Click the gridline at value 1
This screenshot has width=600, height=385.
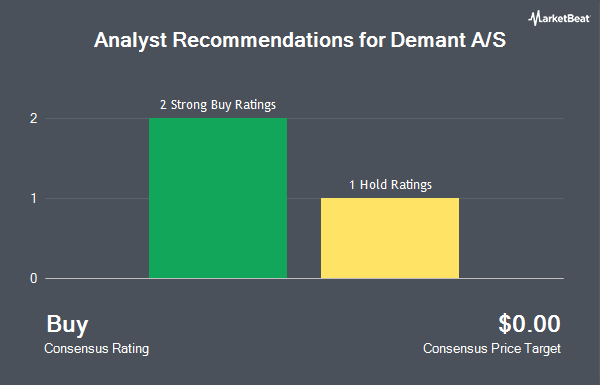click(511, 198)
